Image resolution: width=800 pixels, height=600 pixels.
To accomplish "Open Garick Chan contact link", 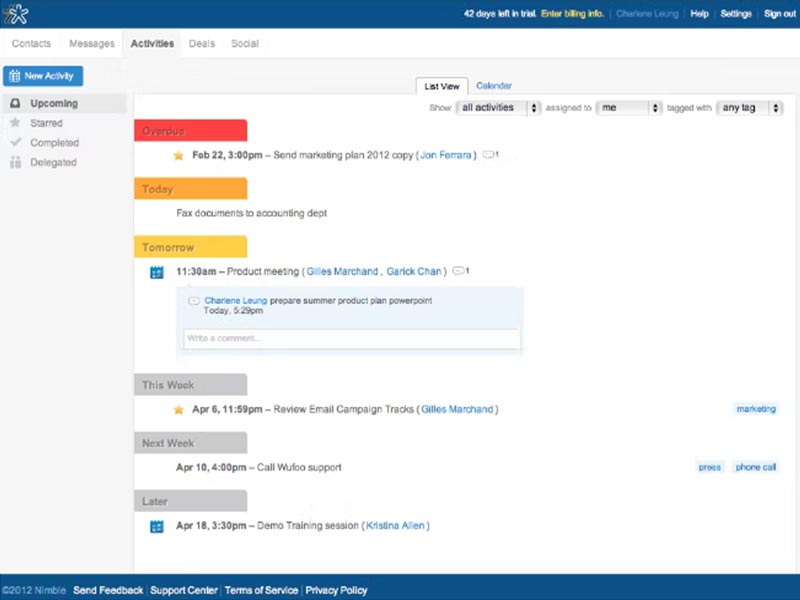I will (414, 271).
